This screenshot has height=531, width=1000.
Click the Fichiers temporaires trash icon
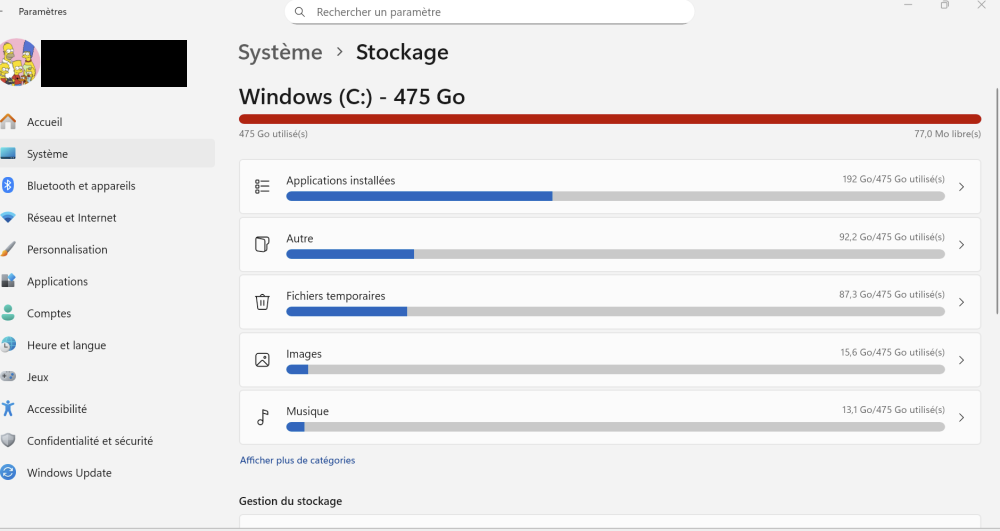pos(262,302)
